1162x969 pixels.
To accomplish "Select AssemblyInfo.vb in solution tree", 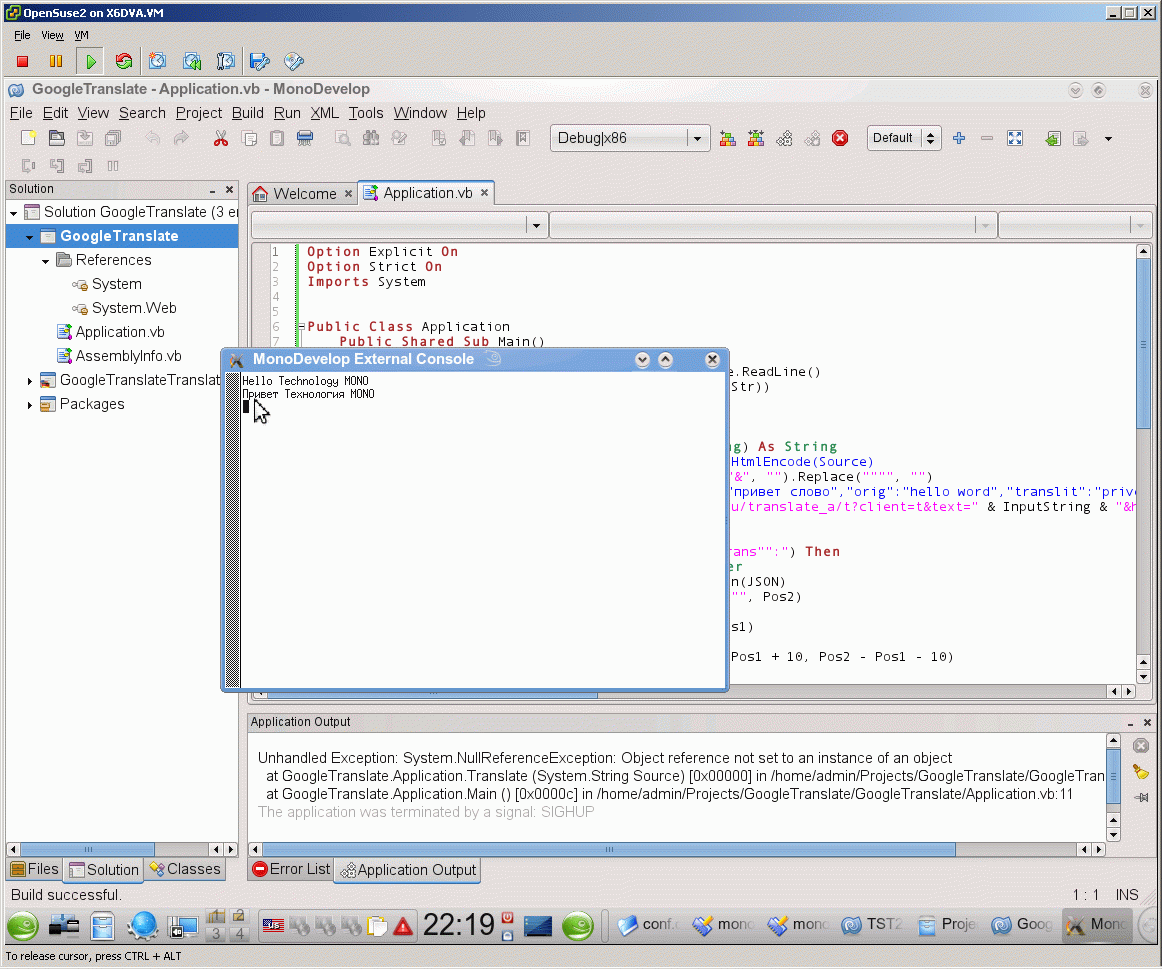I will [x=128, y=356].
